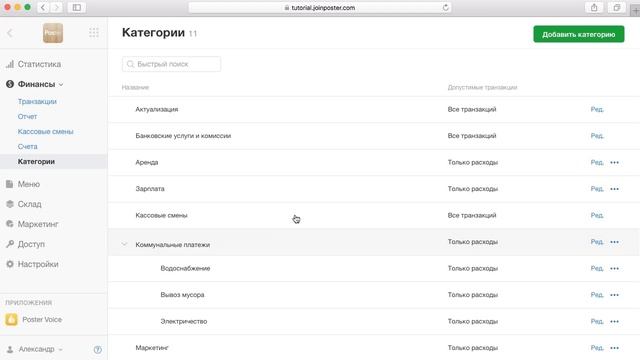Open Кассовые смены in sidebar
This screenshot has height=360, width=640.
point(45,131)
